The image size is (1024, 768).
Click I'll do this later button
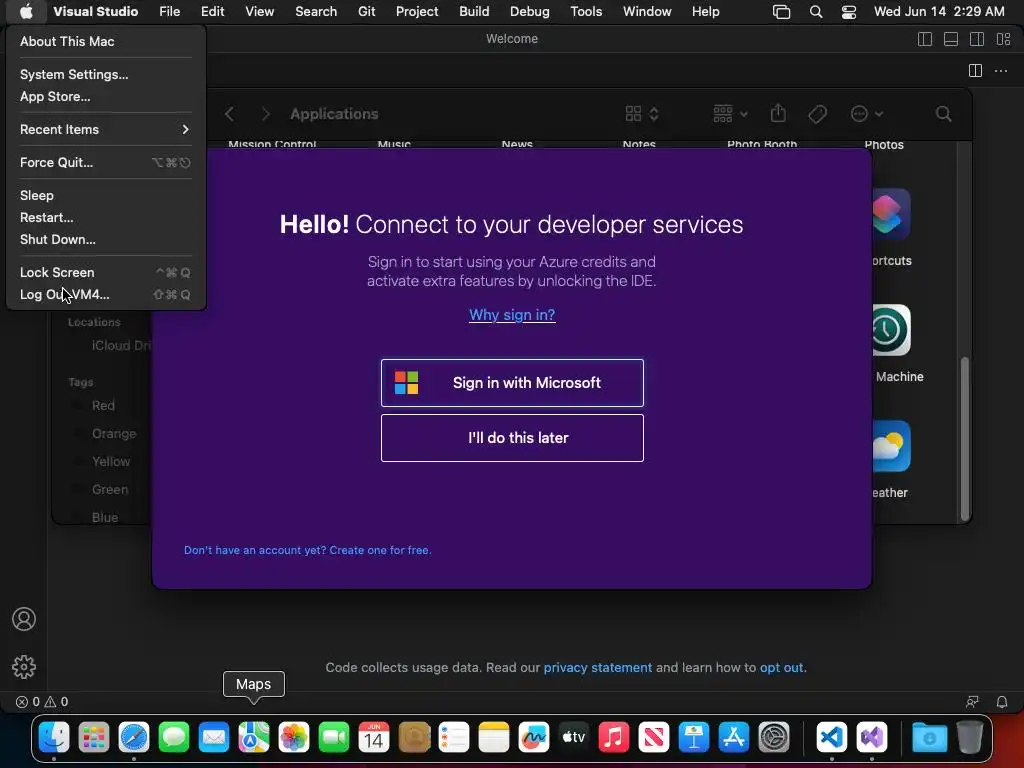click(x=512, y=438)
